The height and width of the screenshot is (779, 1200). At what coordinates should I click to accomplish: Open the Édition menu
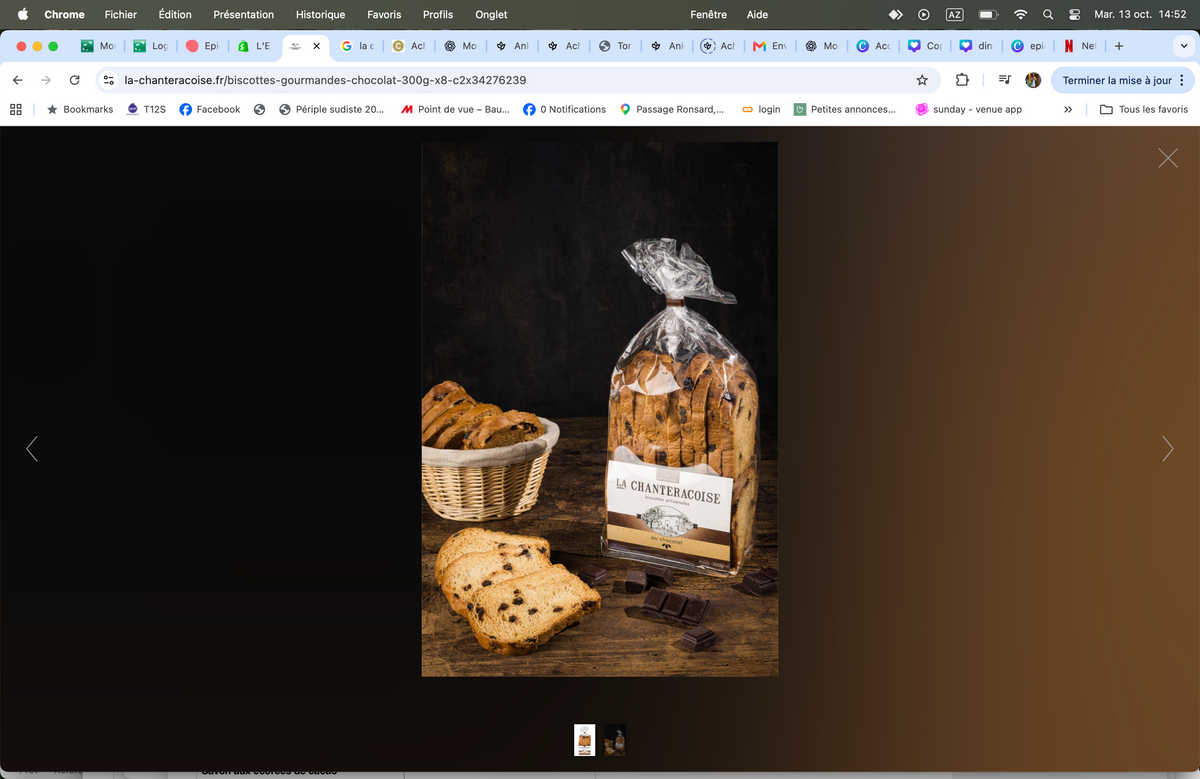click(175, 14)
